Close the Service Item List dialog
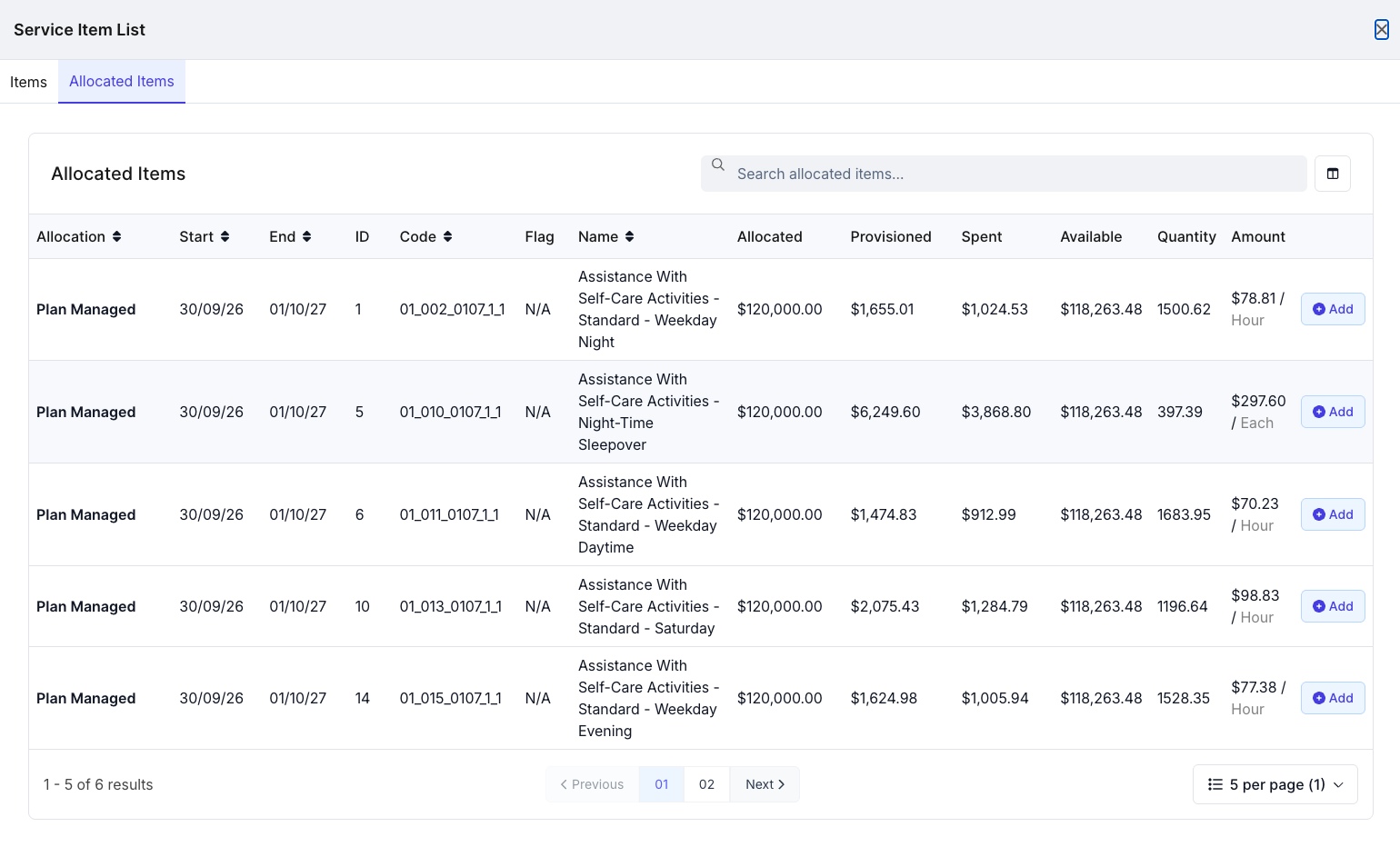Image resolution: width=1400 pixels, height=847 pixels. pyautogui.click(x=1381, y=30)
